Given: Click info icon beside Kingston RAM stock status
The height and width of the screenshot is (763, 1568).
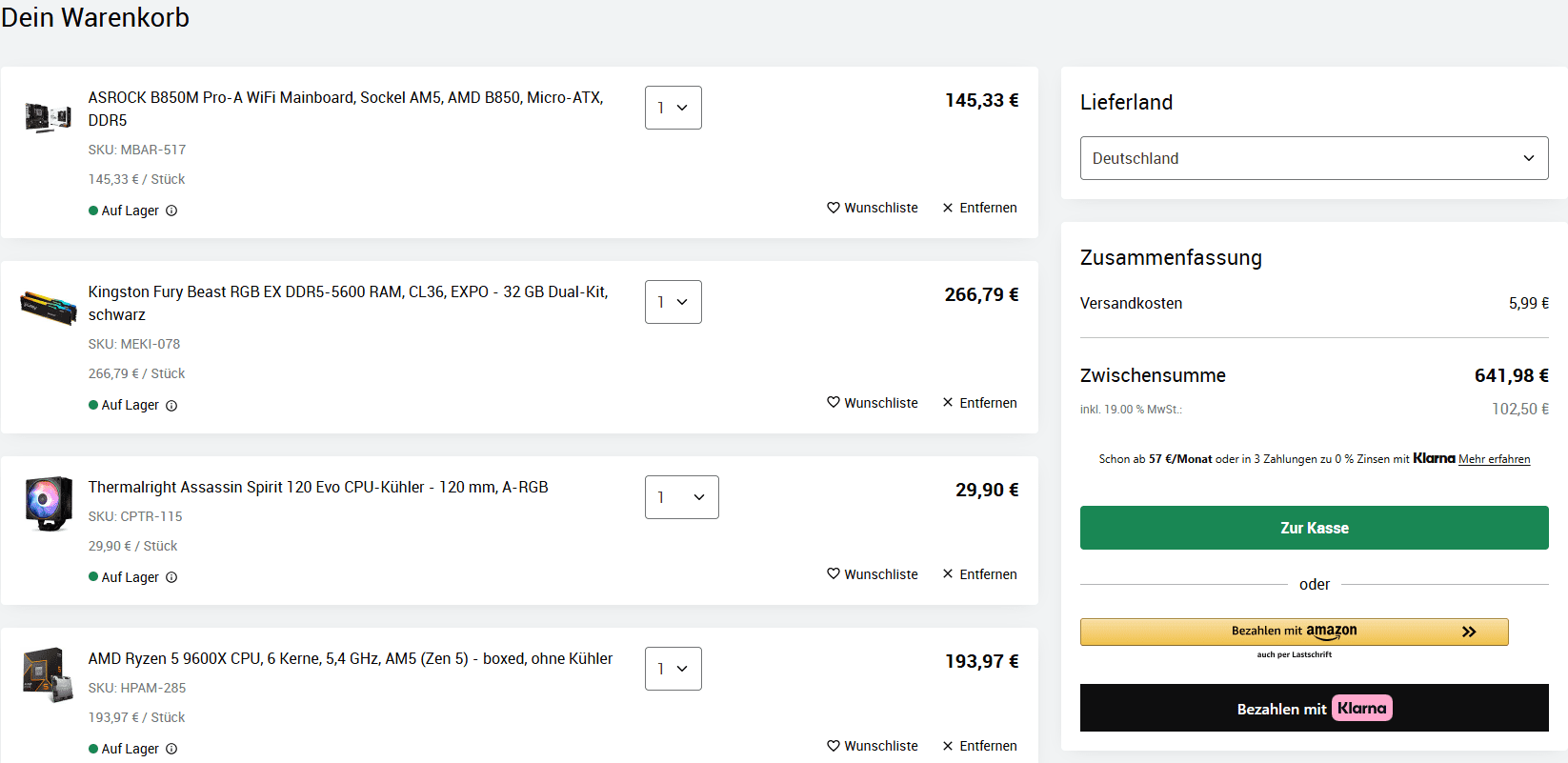Looking at the screenshot, I should [x=171, y=406].
